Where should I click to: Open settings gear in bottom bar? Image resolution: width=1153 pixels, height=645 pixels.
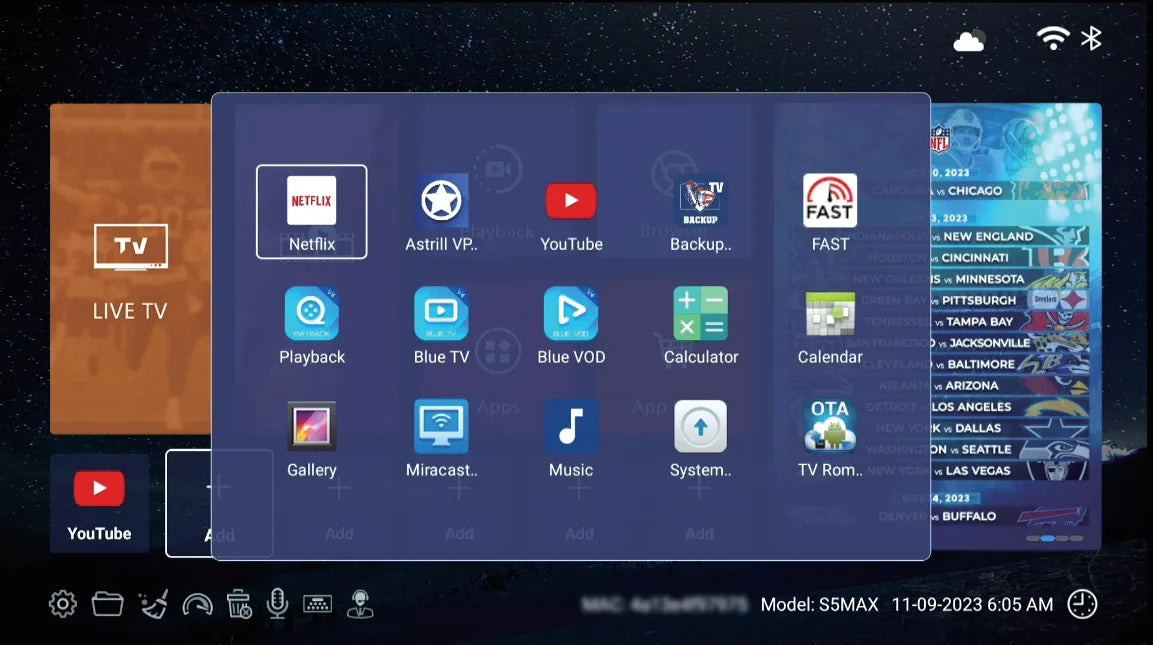(63, 605)
